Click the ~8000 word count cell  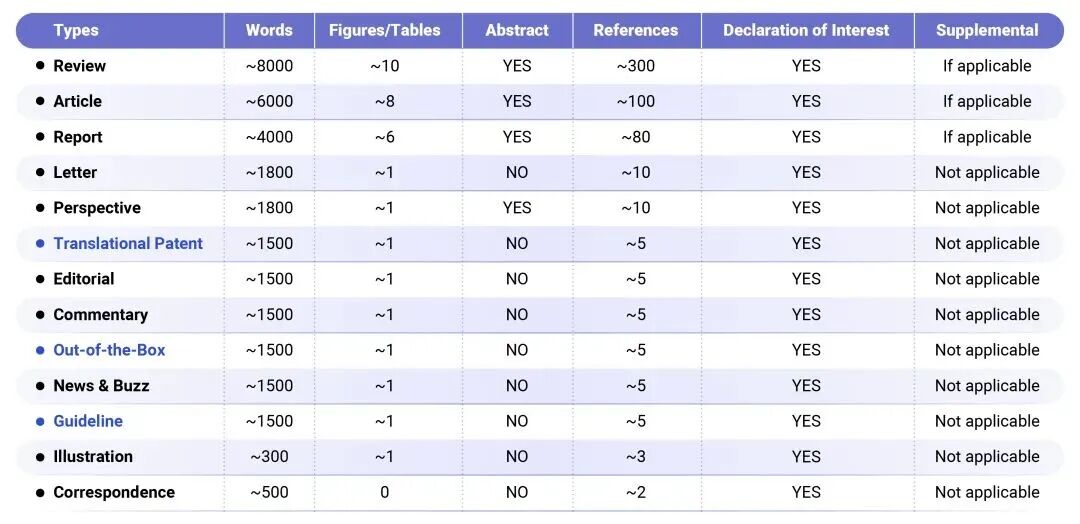click(269, 66)
